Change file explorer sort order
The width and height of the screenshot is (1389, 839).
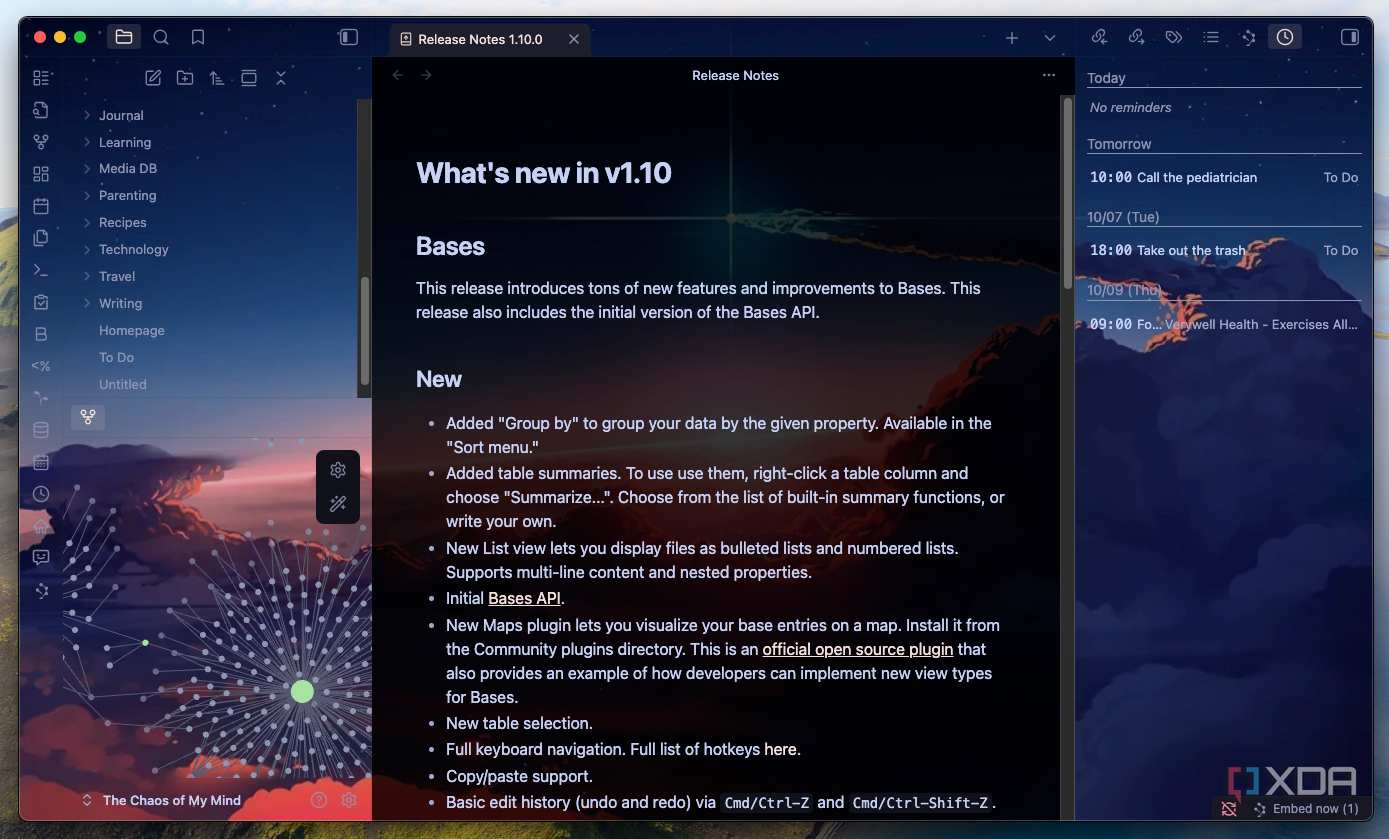pos(217,77)
